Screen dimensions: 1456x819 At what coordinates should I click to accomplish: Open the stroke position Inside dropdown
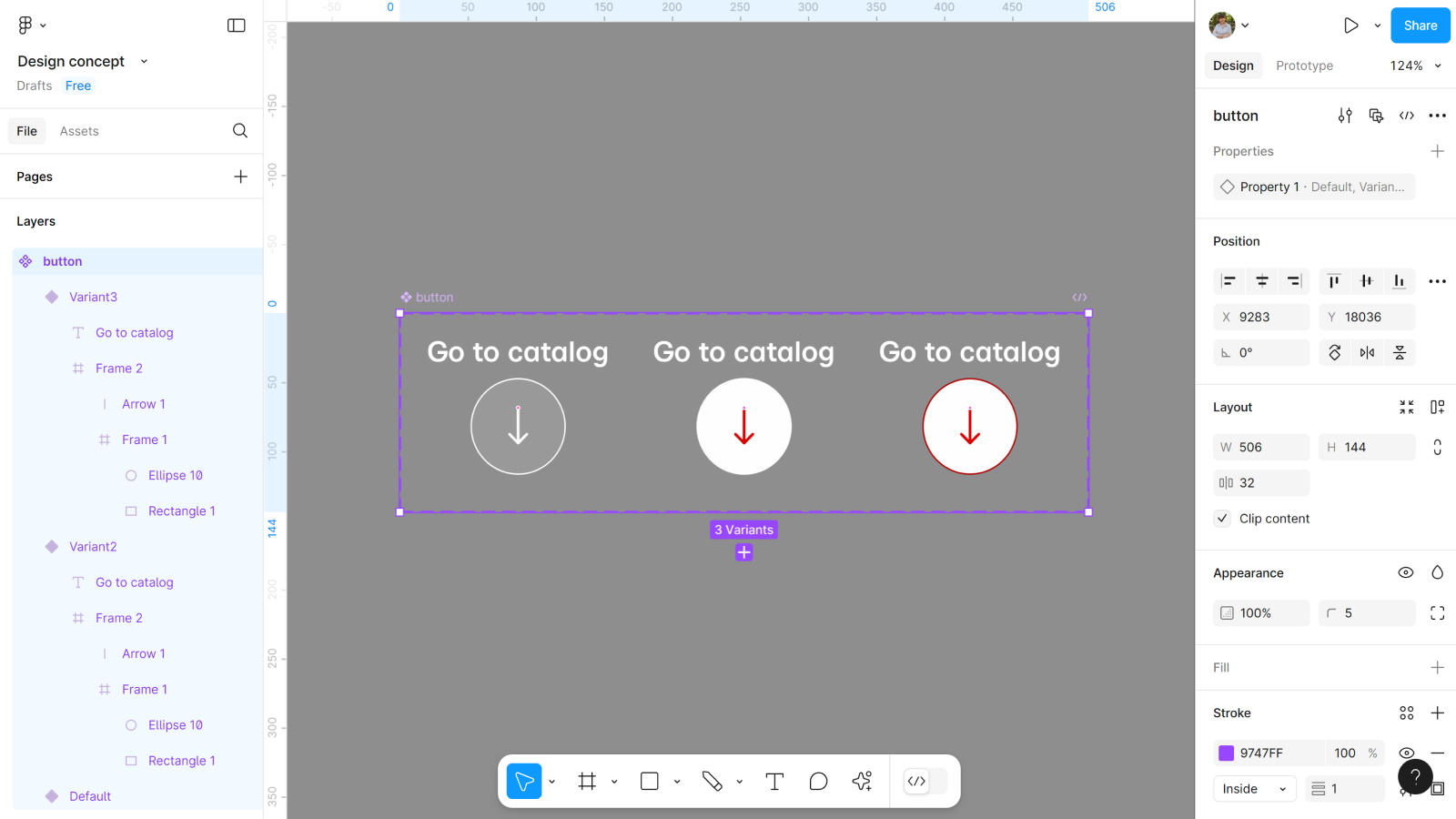1253,789
